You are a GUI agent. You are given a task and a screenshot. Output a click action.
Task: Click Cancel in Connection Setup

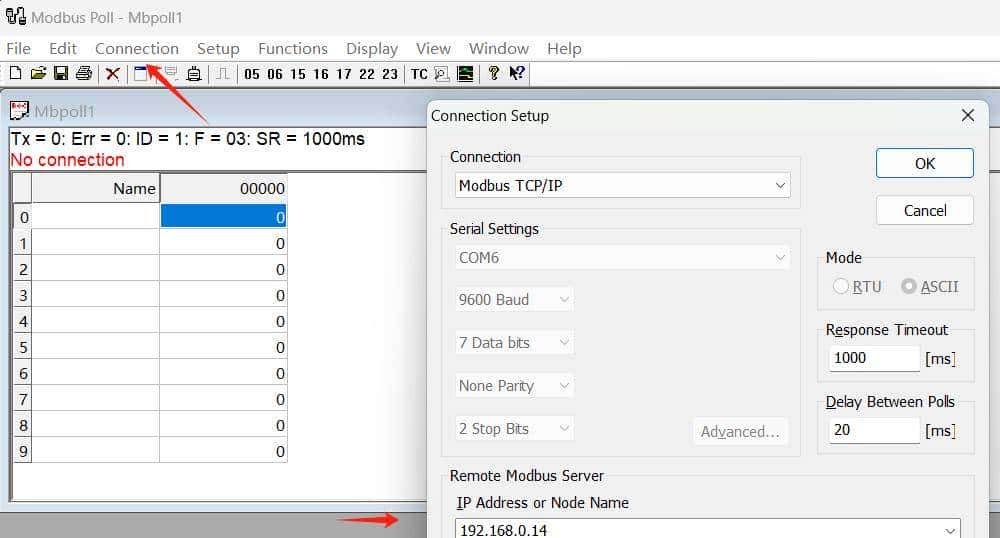(x=925, y=210)
